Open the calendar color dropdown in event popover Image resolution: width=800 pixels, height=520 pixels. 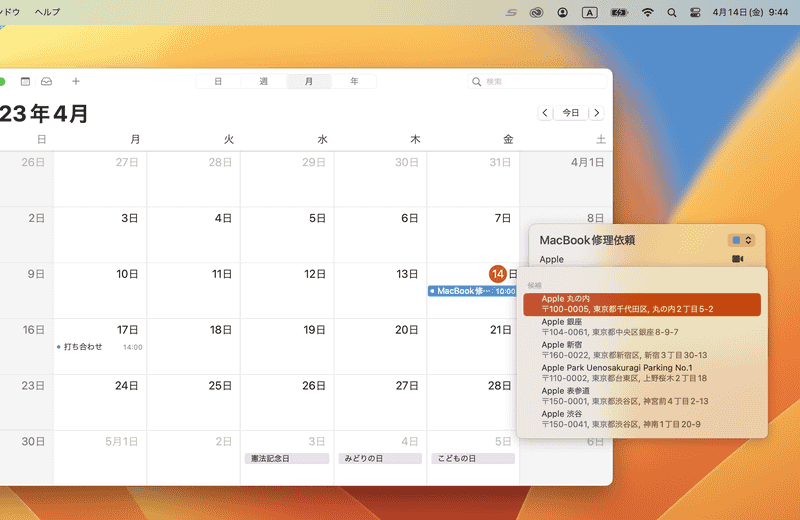741,240
